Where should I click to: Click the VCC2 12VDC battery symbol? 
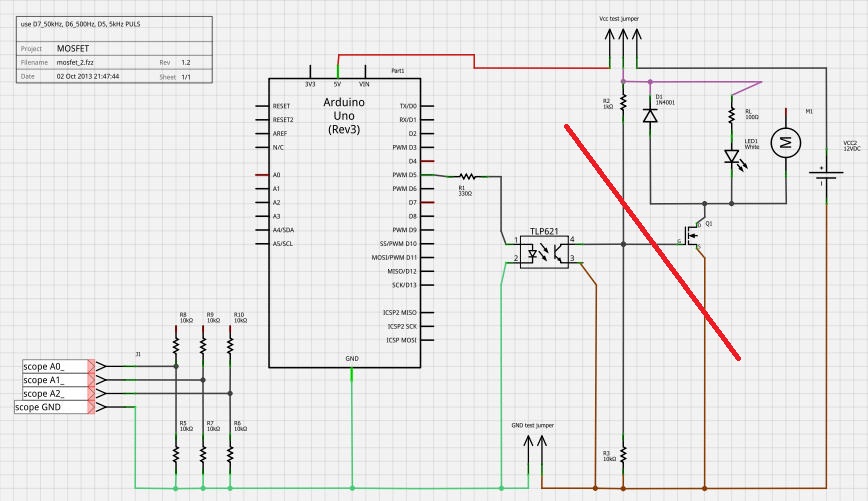coord(826,175)
